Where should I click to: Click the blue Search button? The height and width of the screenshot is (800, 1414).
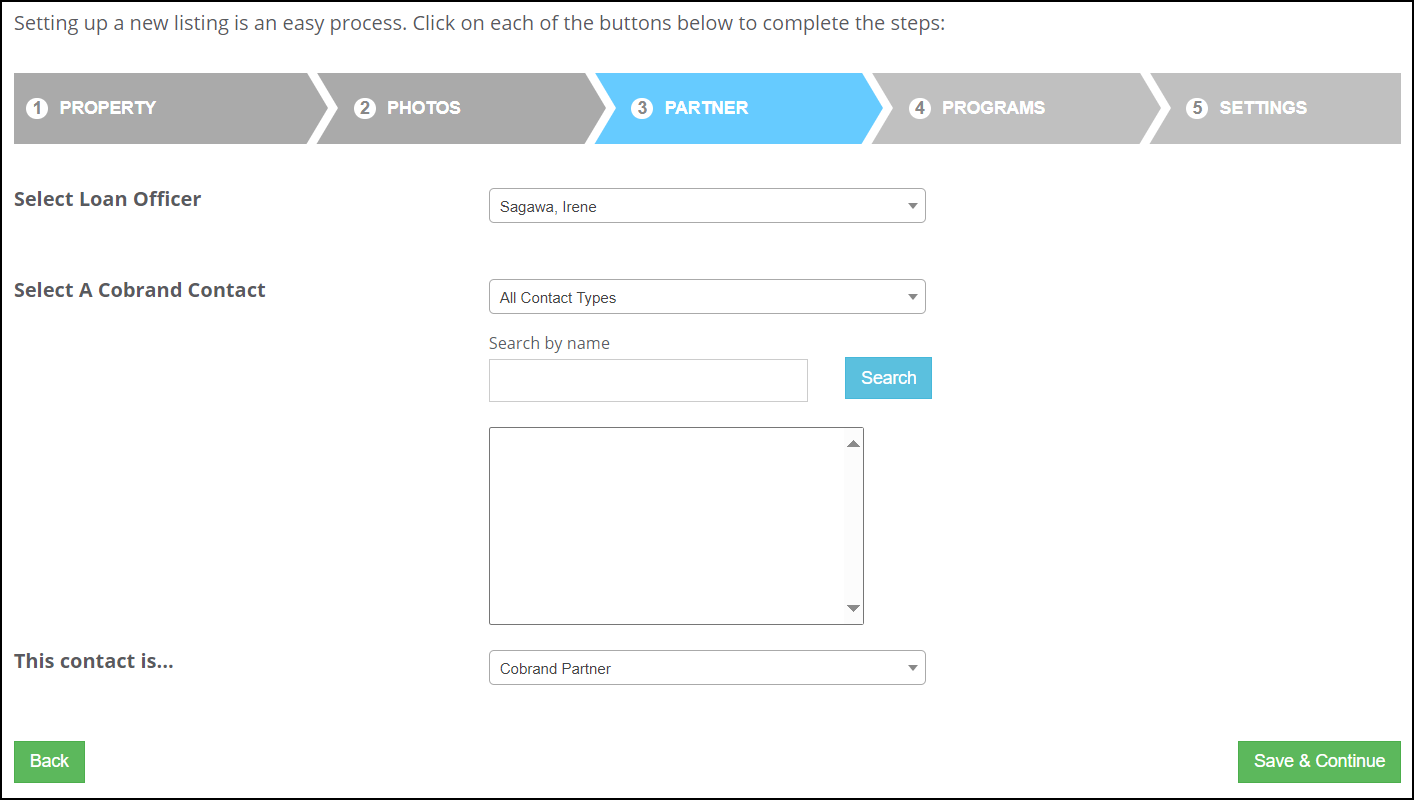(x=888, y=378)
